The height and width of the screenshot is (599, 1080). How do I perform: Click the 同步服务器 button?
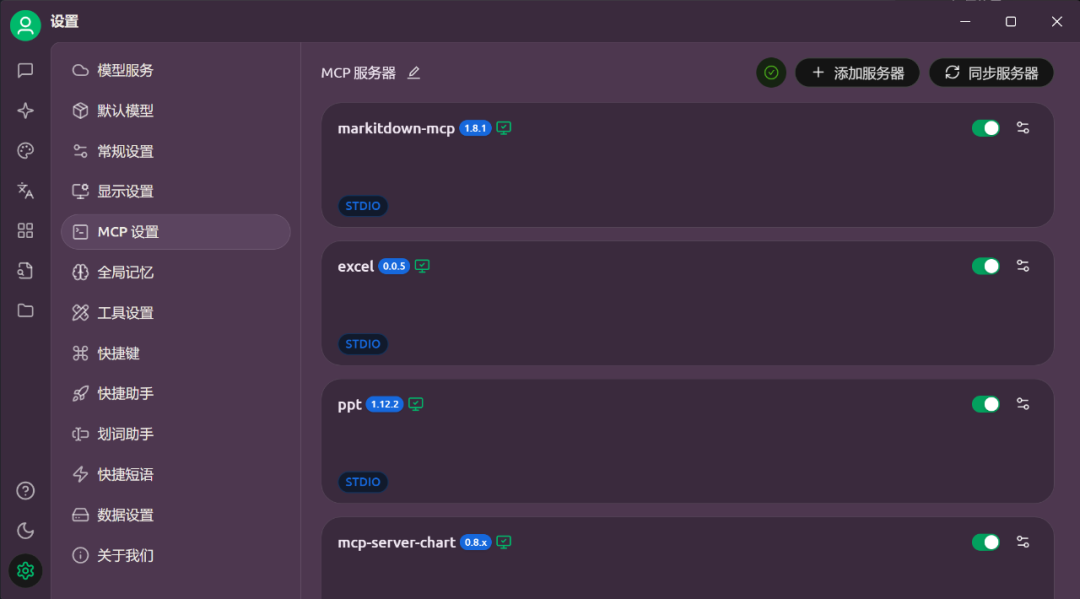(991, 73)
